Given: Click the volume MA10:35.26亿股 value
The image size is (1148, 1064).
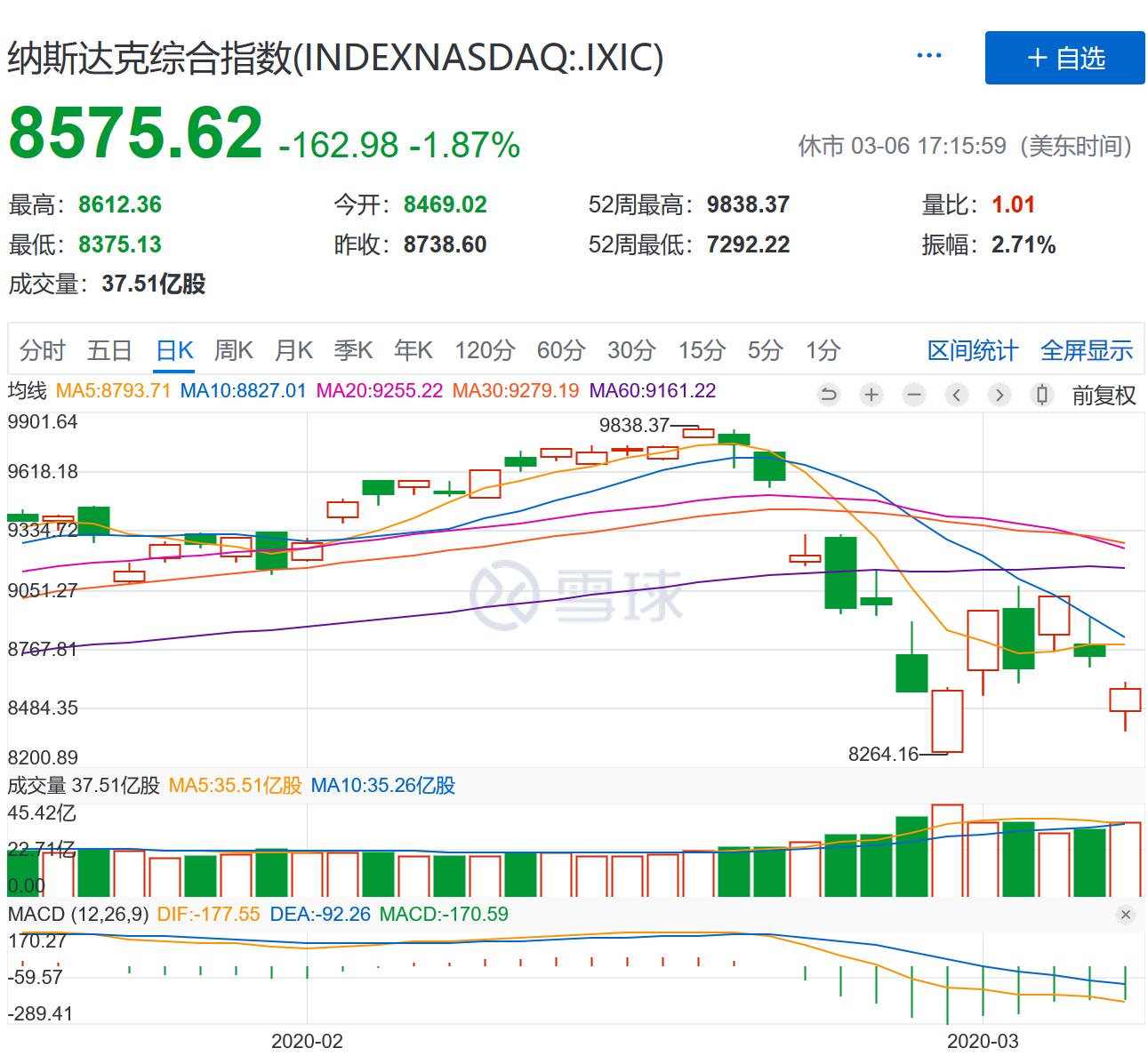Looking at the screenshot, I should tap(383, 786).
